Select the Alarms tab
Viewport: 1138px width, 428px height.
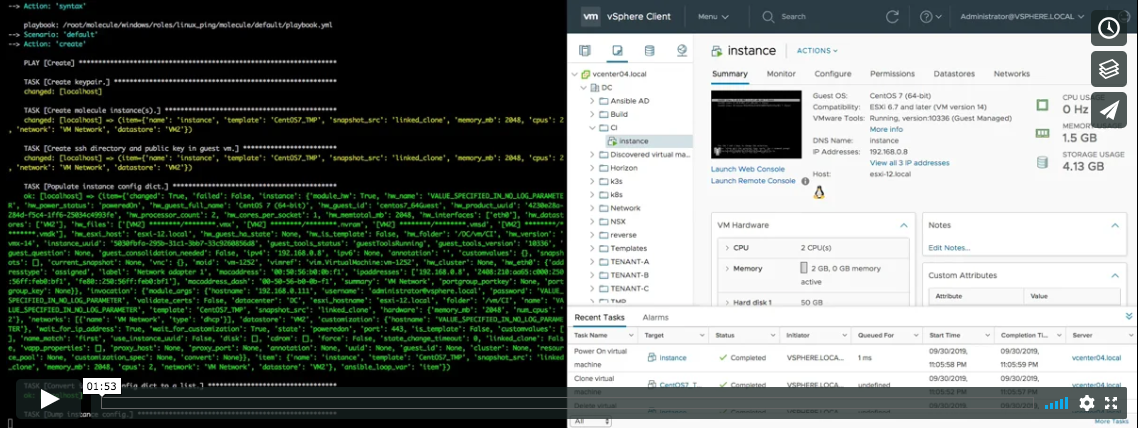tap(655, 317)
